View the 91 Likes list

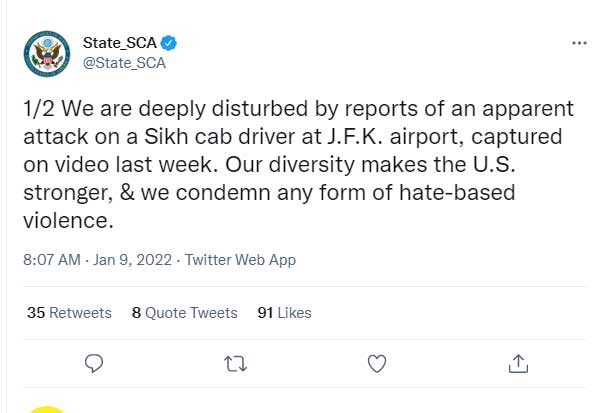[x=285, y=313]
